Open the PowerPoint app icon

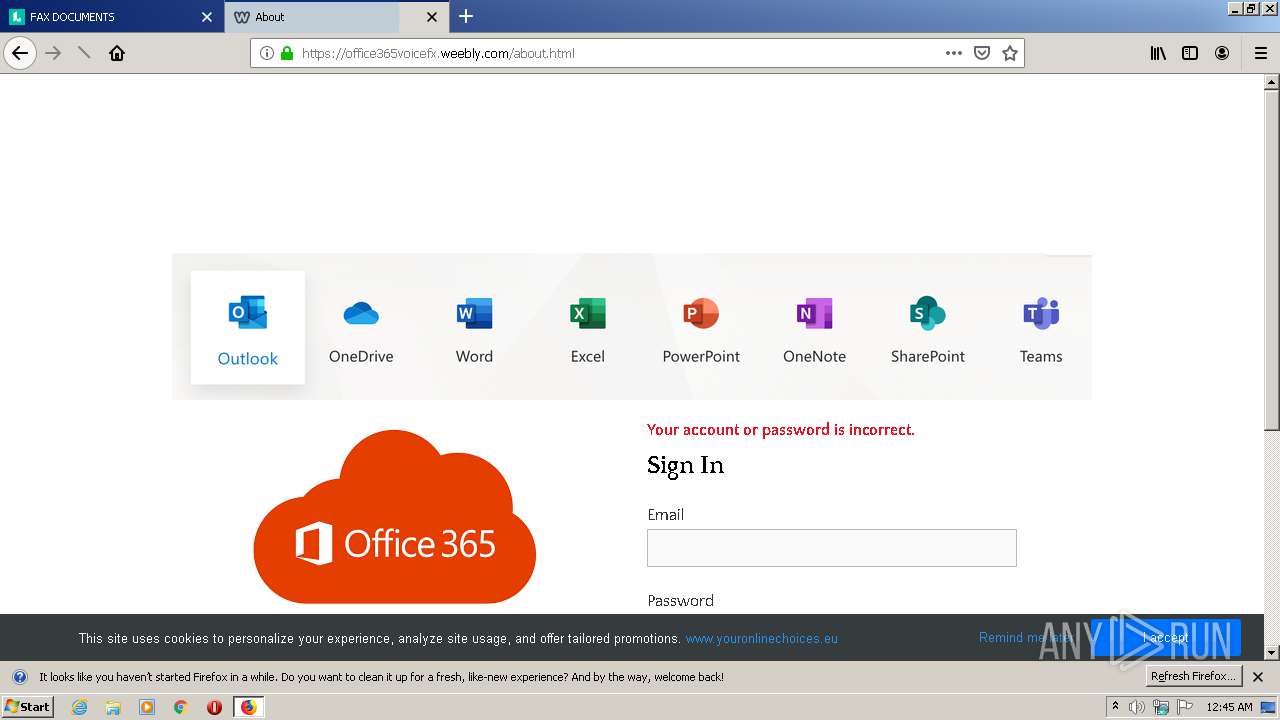701,314
